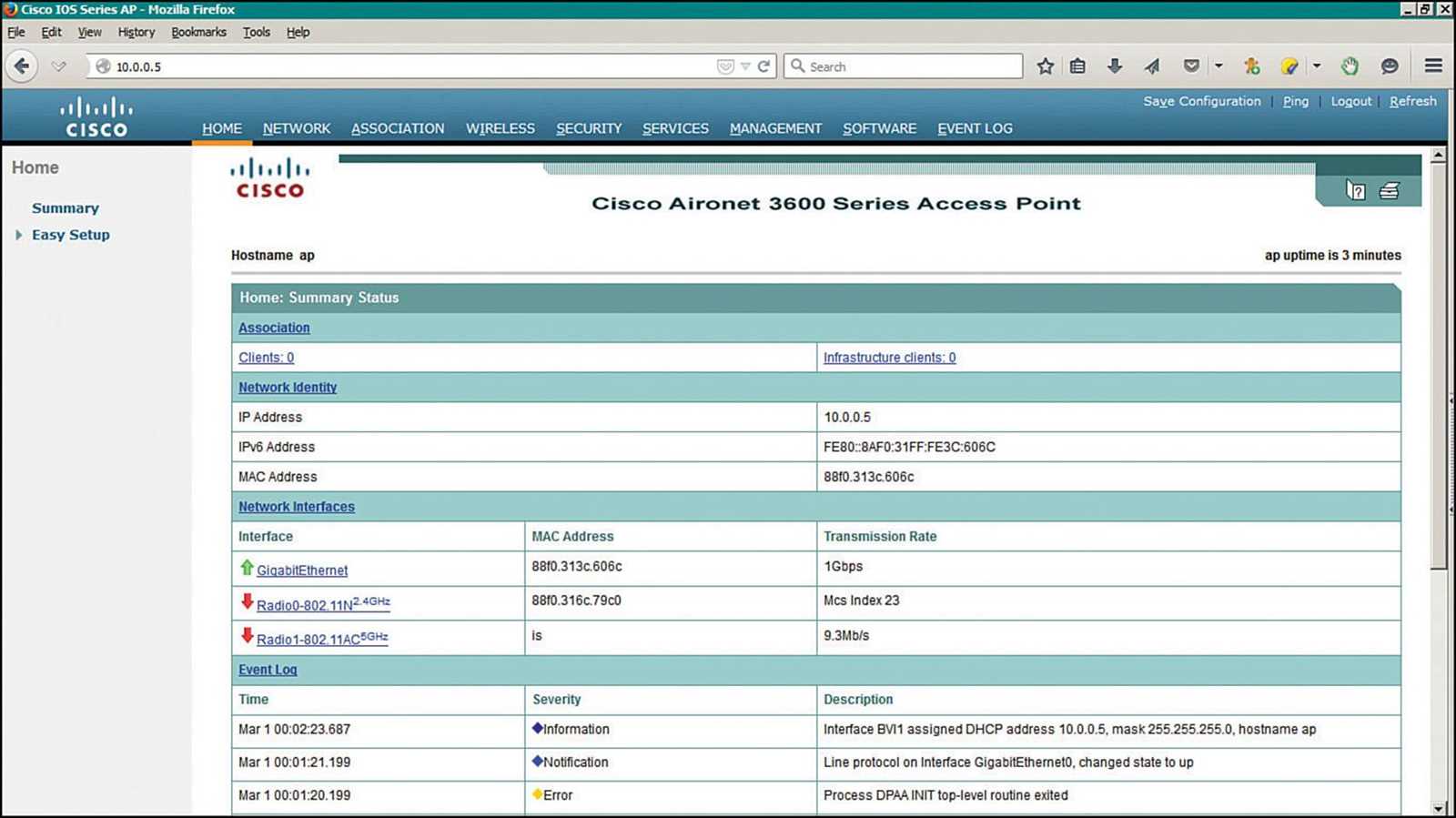Open the Firefox hamburger menu
This screenshot has height=818, width=1456.
coord(1433,66)
